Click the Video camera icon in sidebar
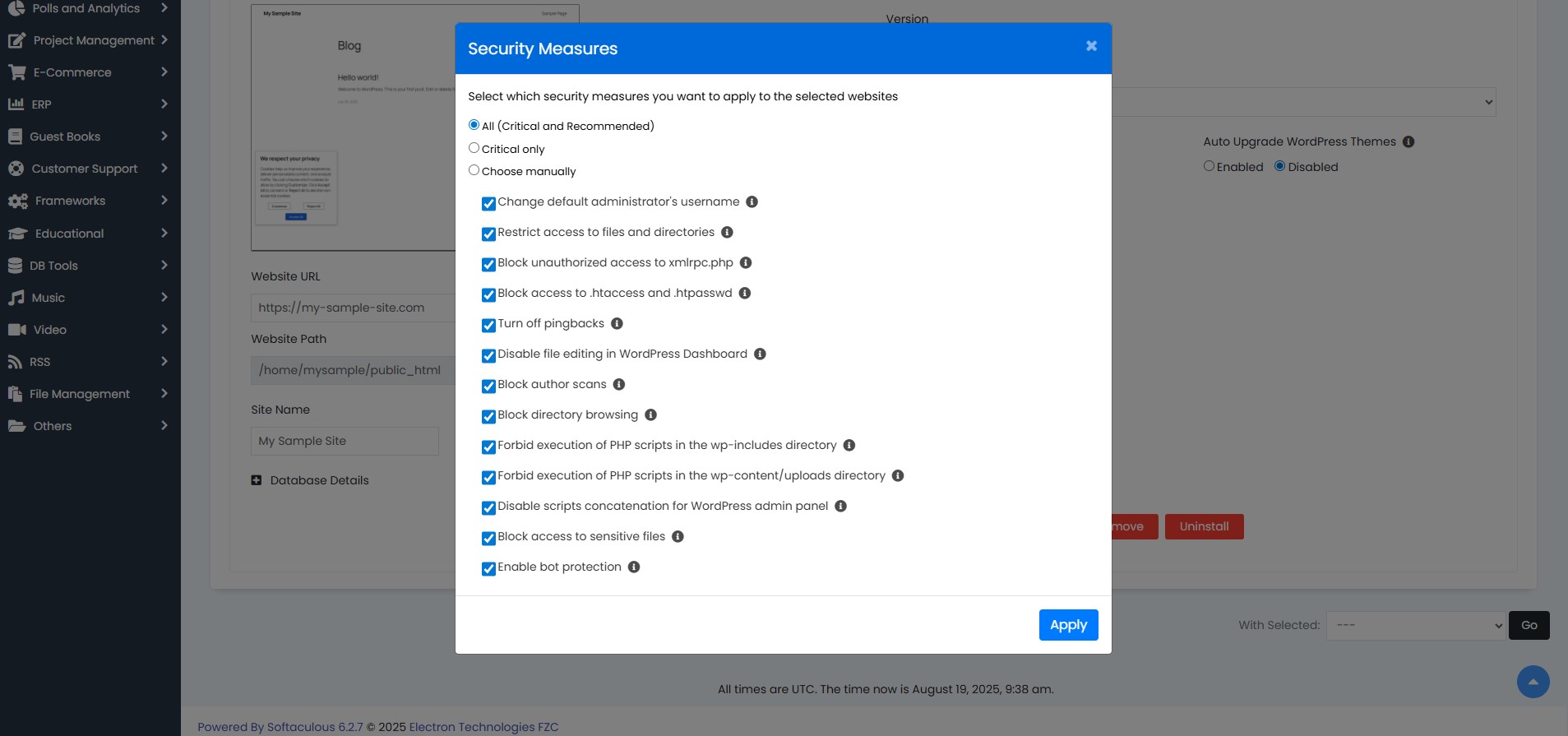 (17, 330)
